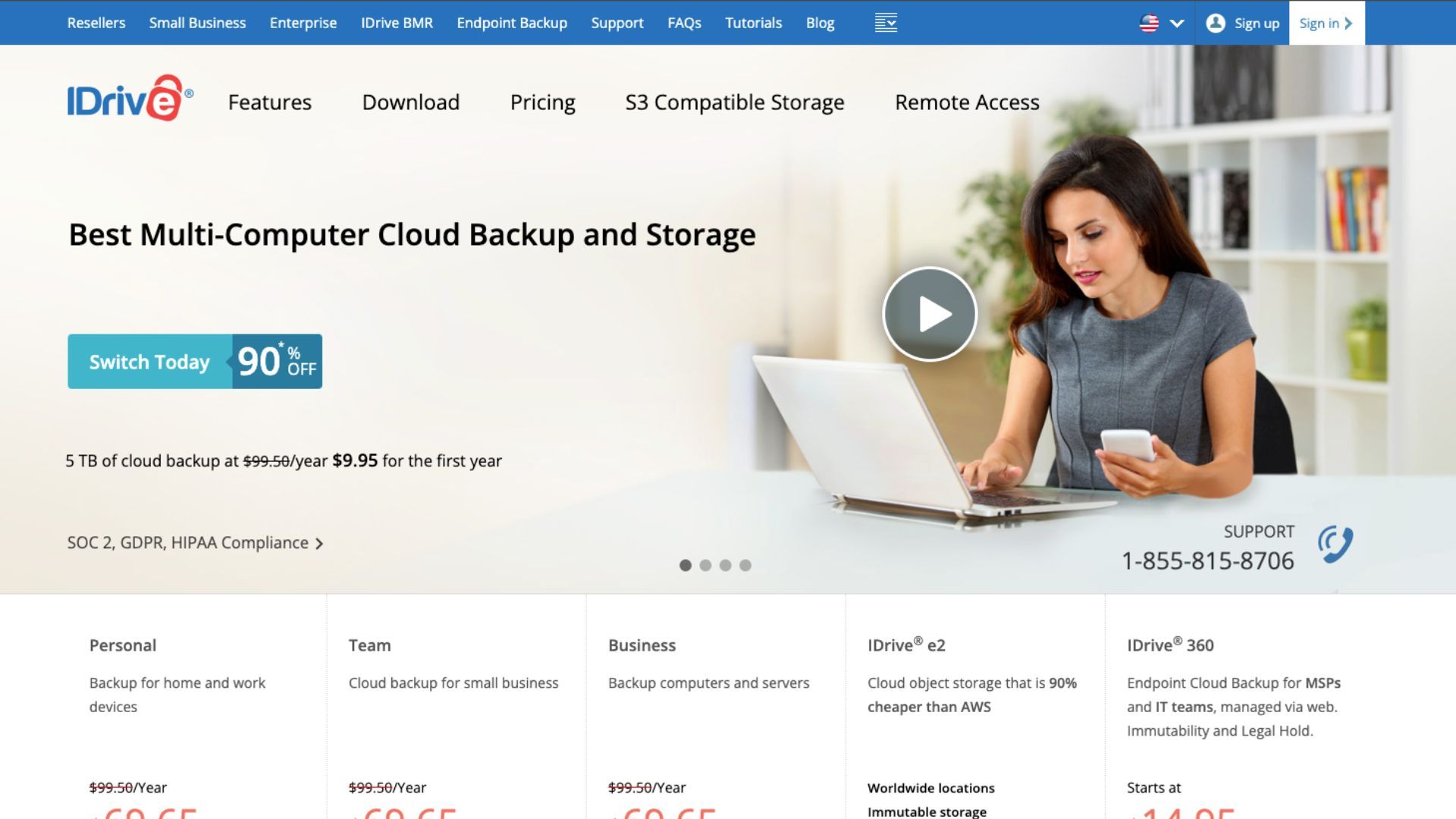1456x819 pixels.
Task: Click 'Backup computers and servers' text
Action: [x=709, y=683]
